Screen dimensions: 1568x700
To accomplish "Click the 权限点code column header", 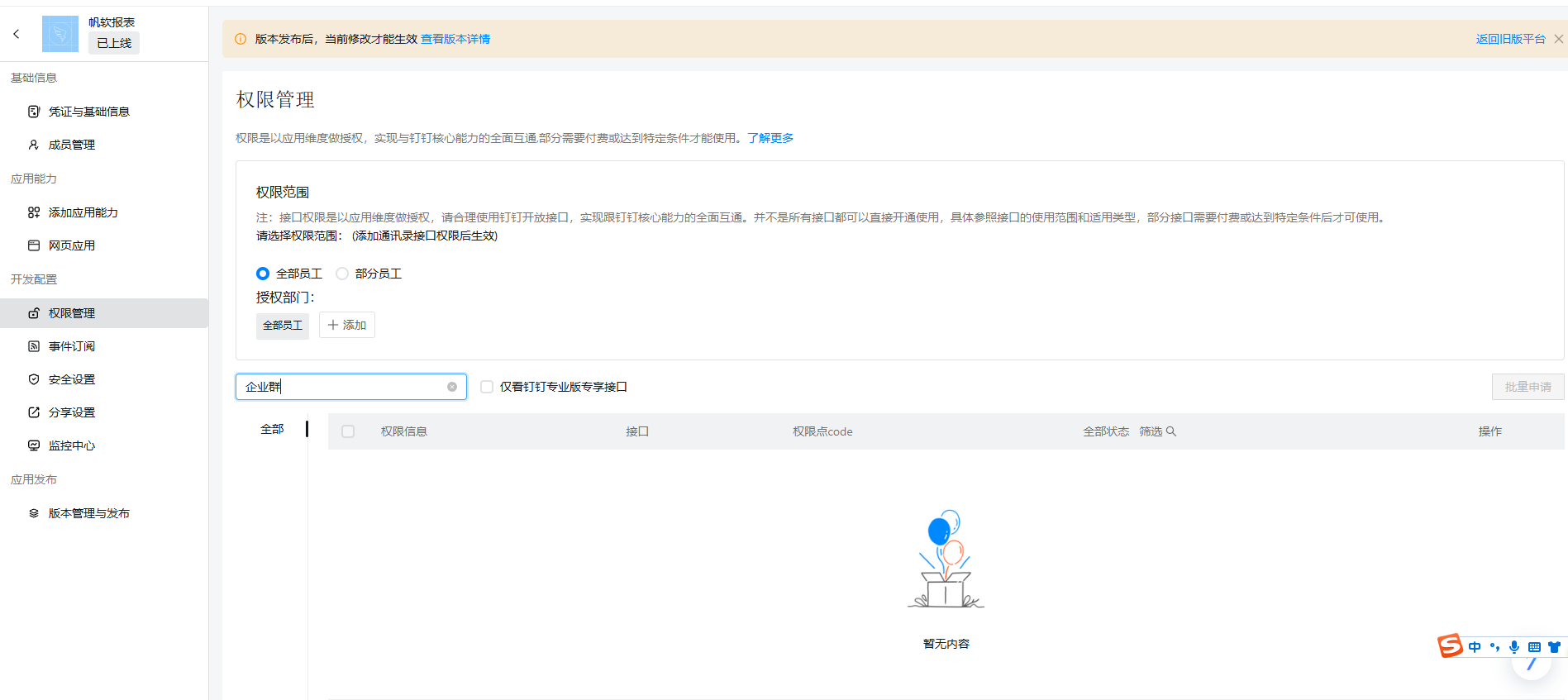I will [x=822, y=431].
